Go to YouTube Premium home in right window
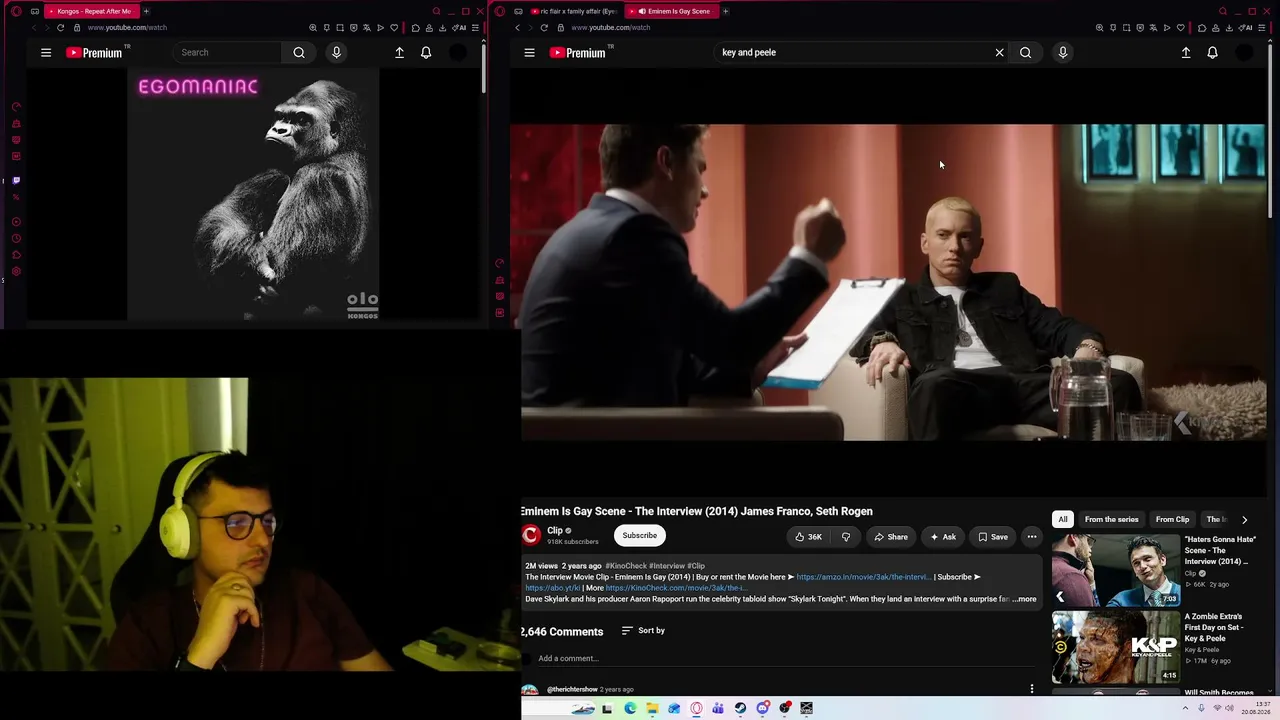 pyautogui.click(x=578, y=53)
